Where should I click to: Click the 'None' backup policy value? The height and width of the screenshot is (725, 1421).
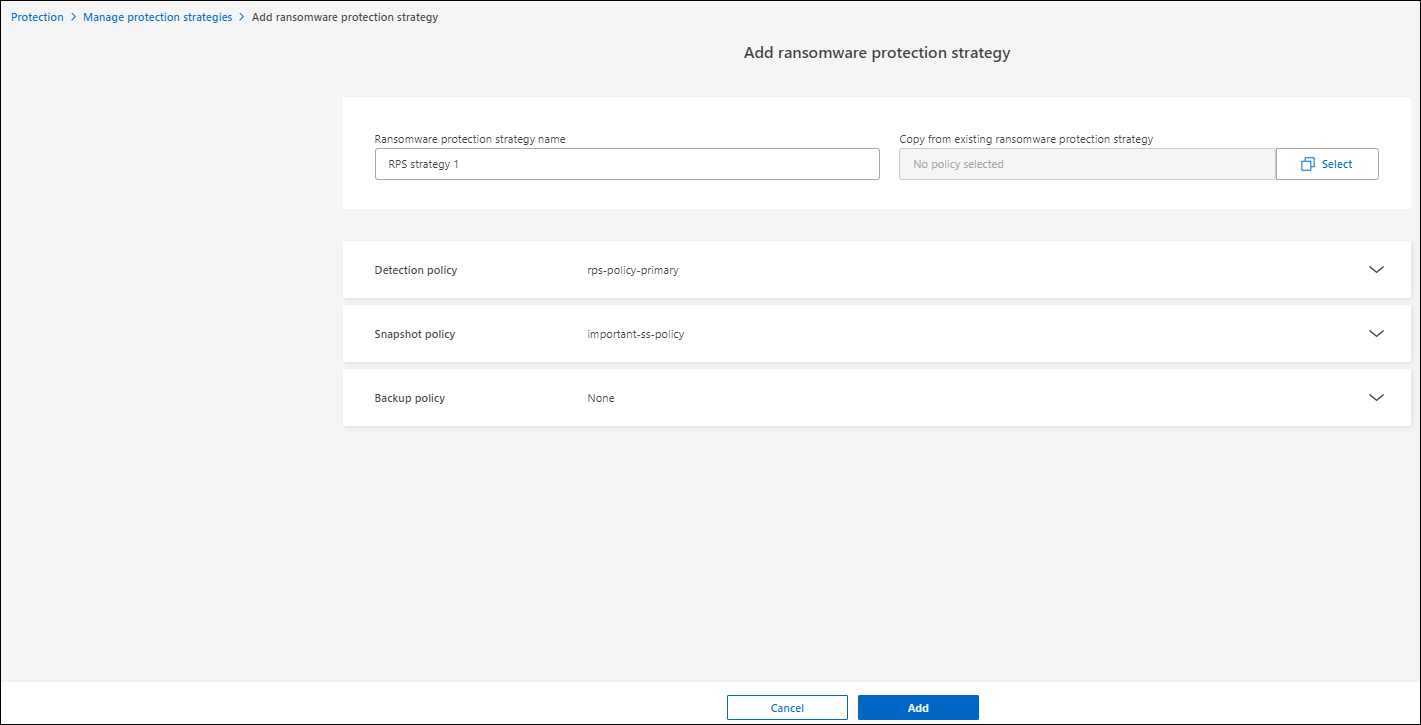601,398
